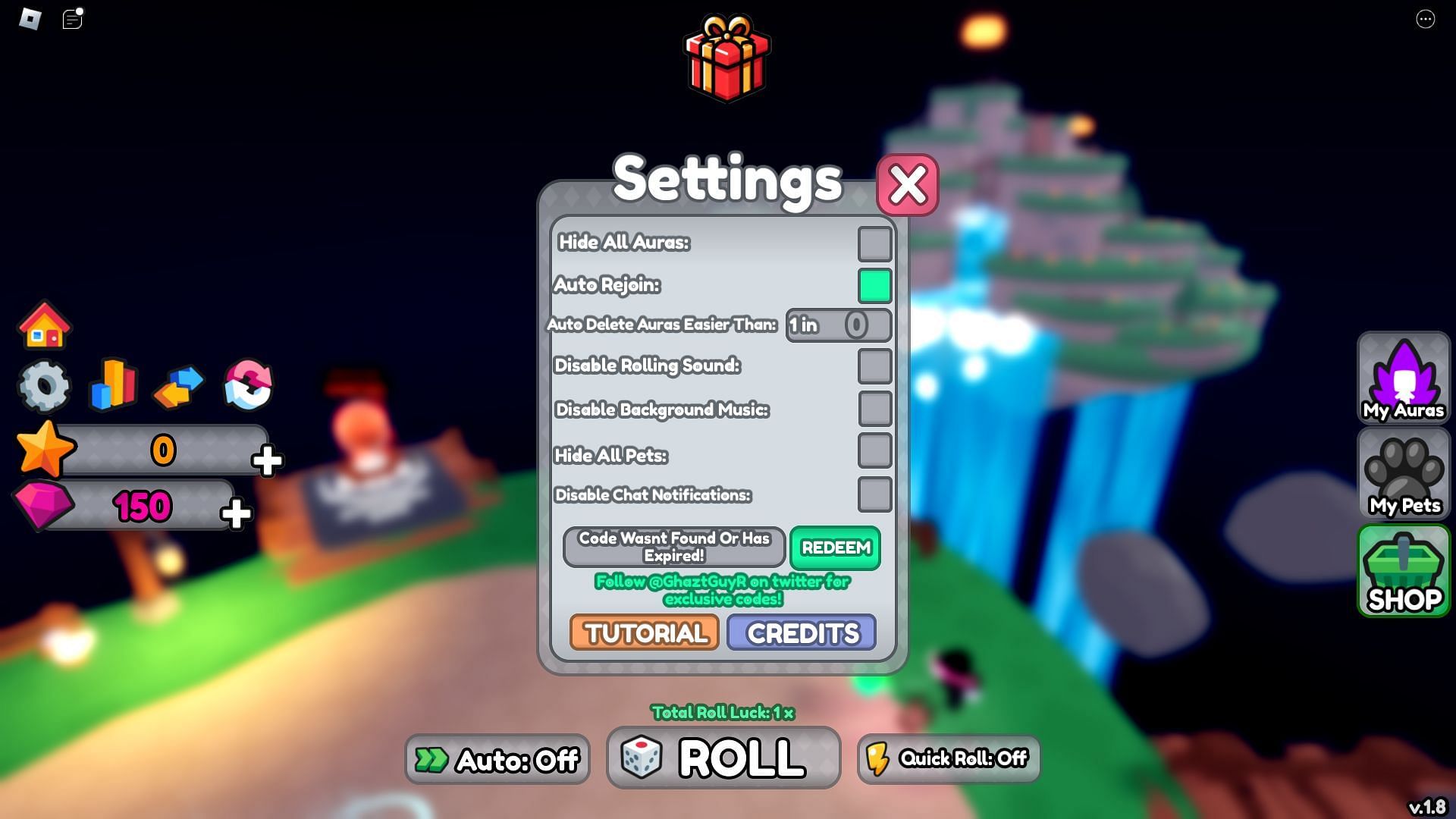Enable Quick Roll toggle
Viewport: 1456px width, 819px height.
point(947,759)
